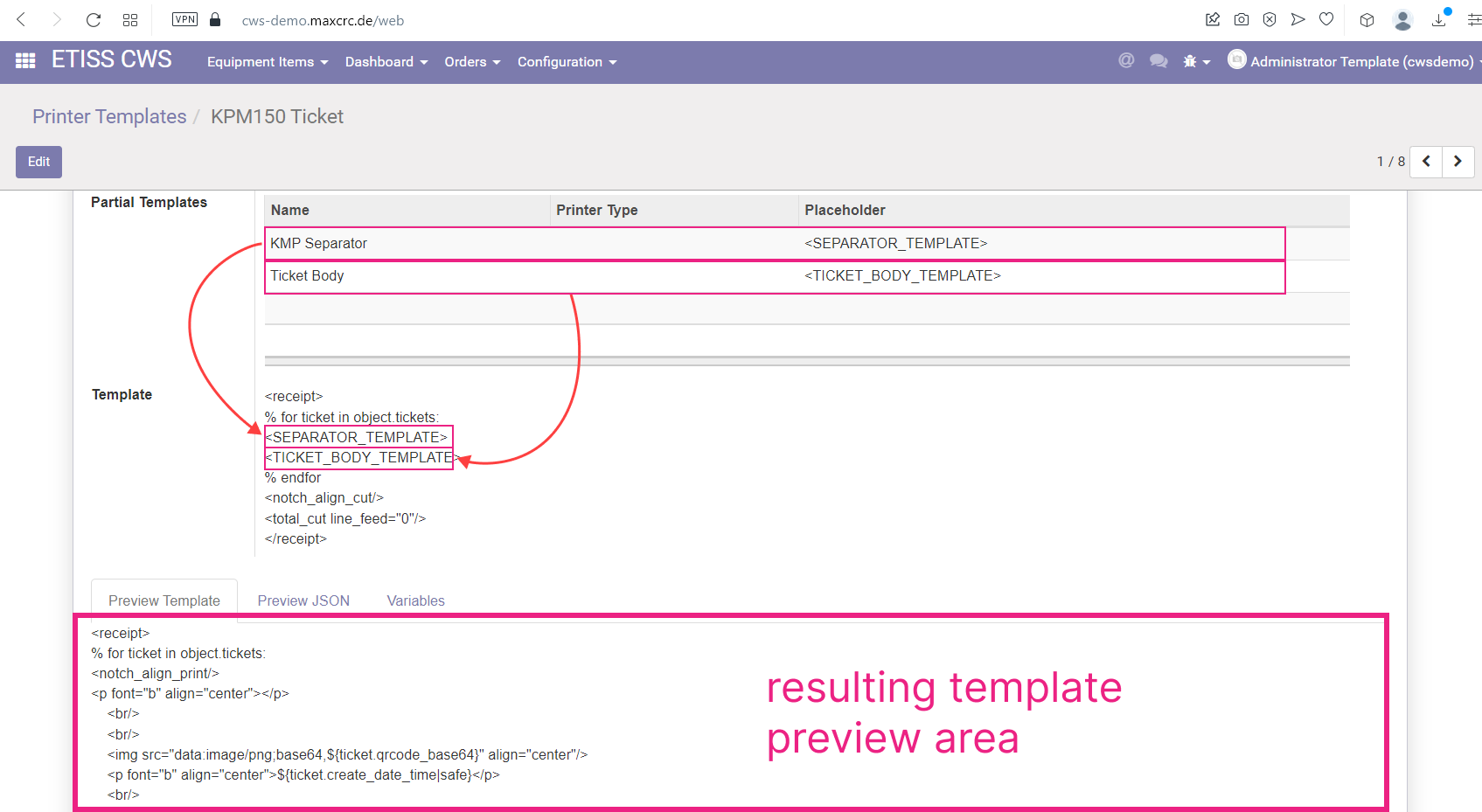Click the Edit button
Image resolution: width=1482 pixels, height=812 pixels.
(x=38, y=162)
